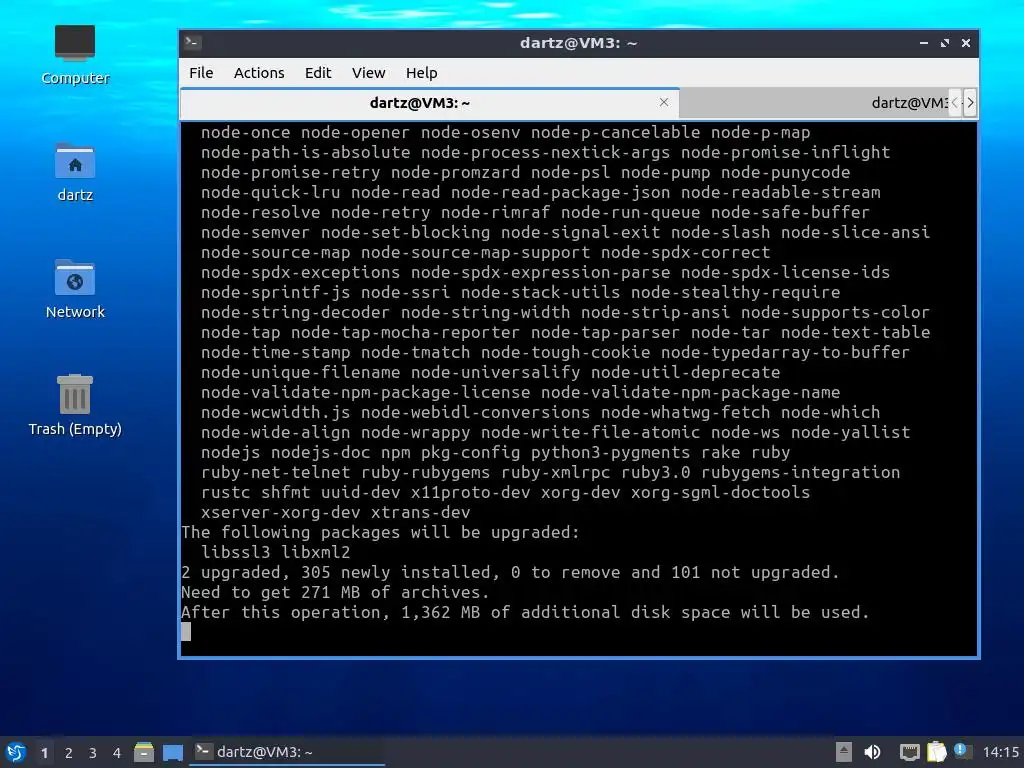Click 'xserver-xorg-dev xtrans-dev' line
Image resolution: width=1024 pixels, height=768 pixels.
tap(336, 512)
